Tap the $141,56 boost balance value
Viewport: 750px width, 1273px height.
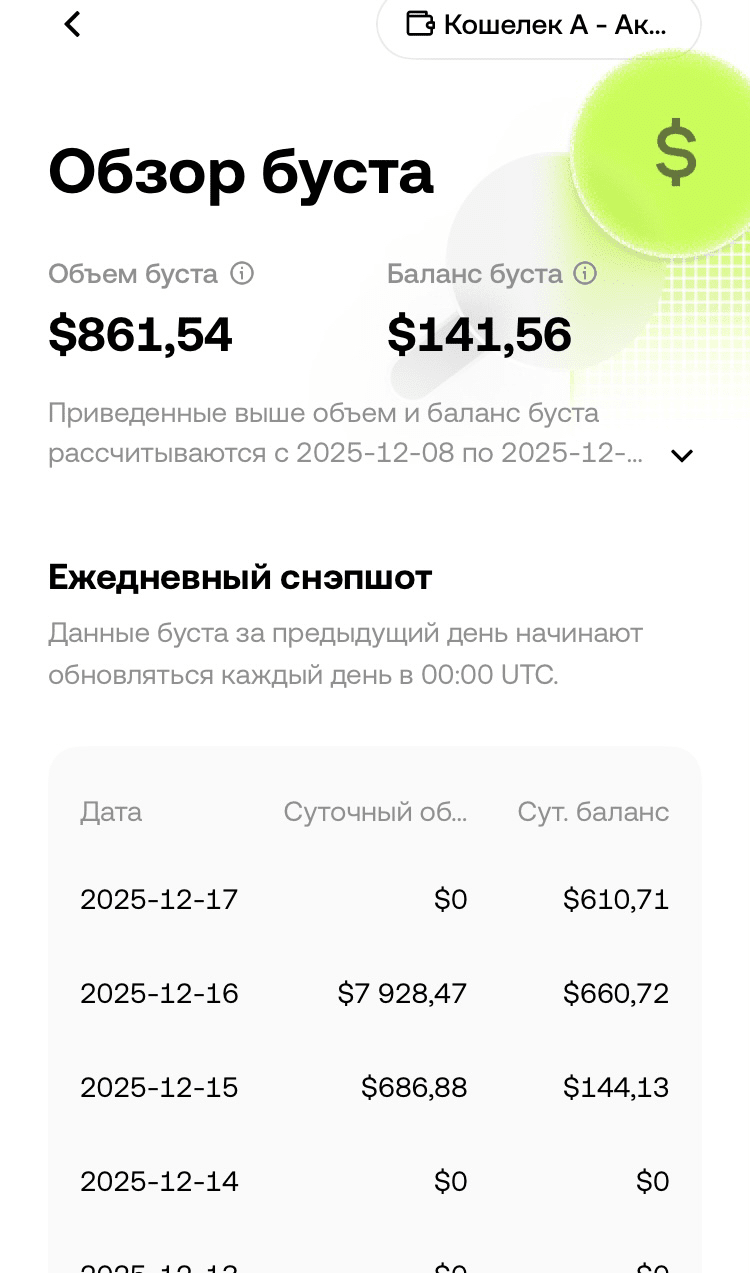tap(479, 335)
